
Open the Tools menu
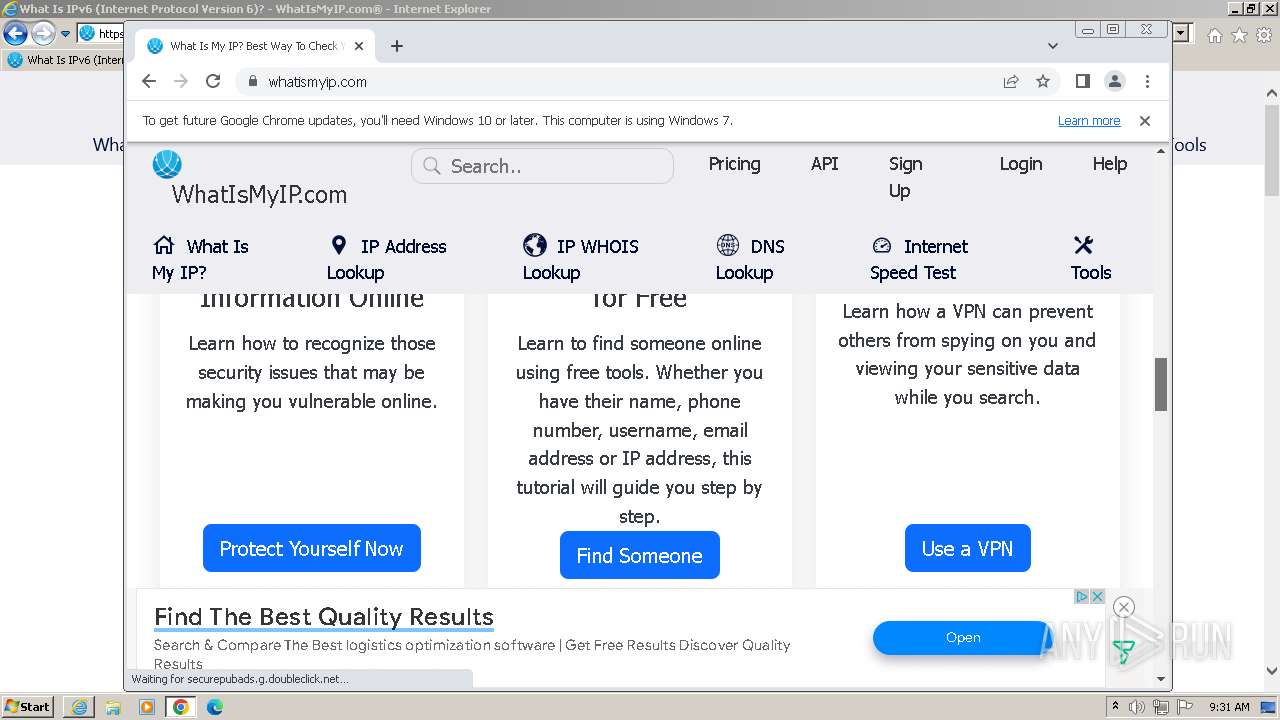(1090, 259)
